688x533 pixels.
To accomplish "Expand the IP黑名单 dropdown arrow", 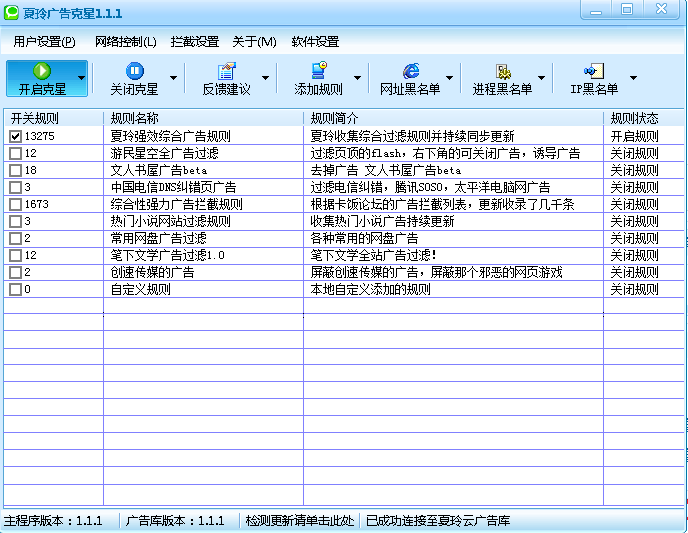I will (x=633, y=78).
